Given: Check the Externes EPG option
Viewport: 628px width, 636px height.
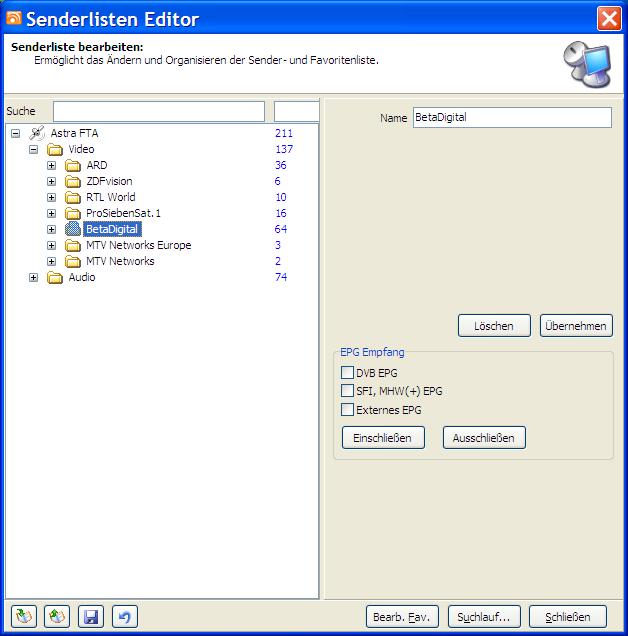Looking at the screenshot, I should click(x=347, y=409).
